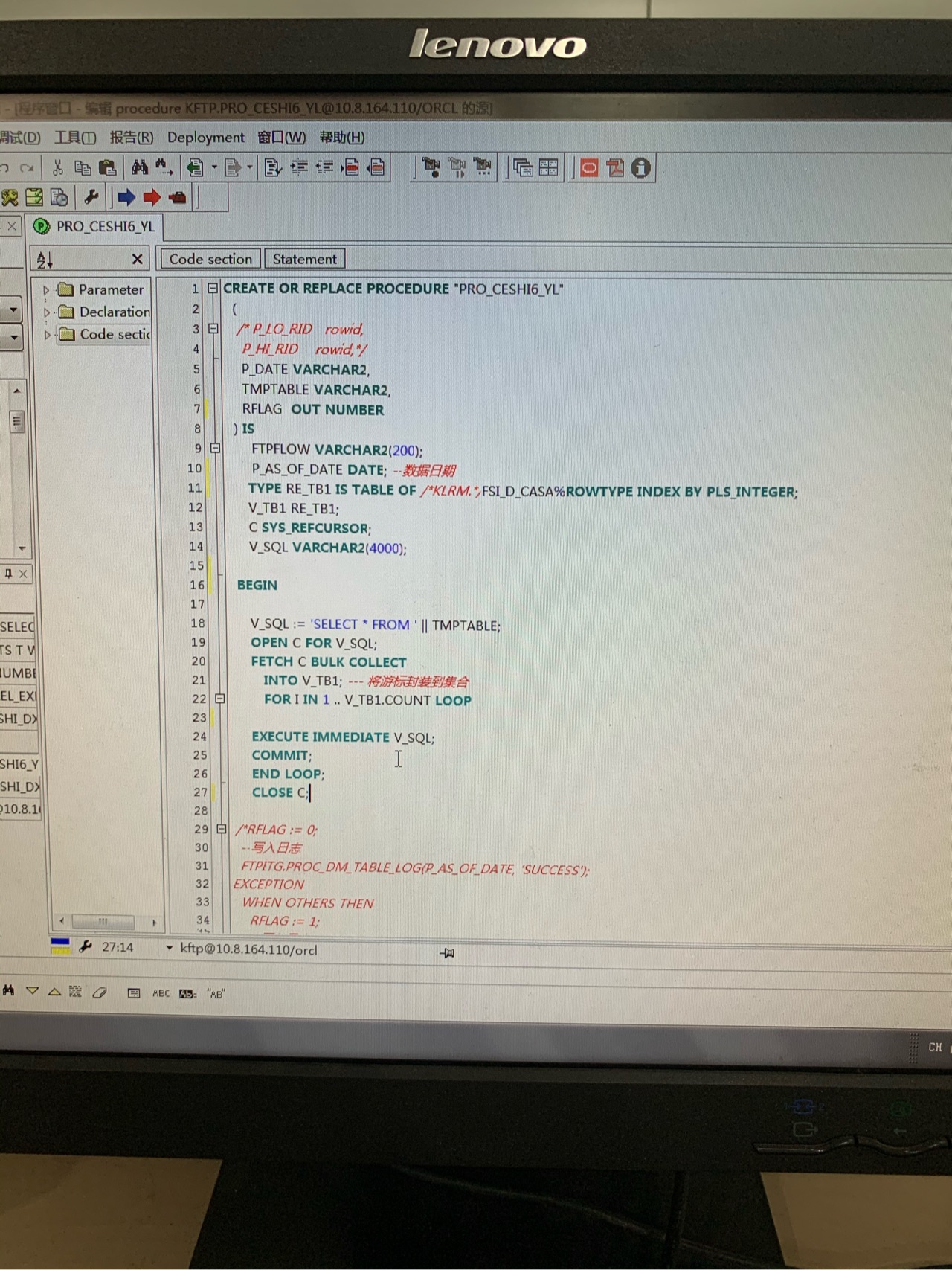Click the pin icon in status bar

tap(447, 953)
